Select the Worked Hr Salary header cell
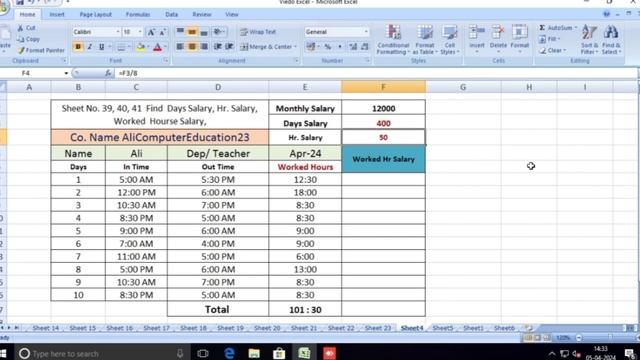 coord(383,159)
